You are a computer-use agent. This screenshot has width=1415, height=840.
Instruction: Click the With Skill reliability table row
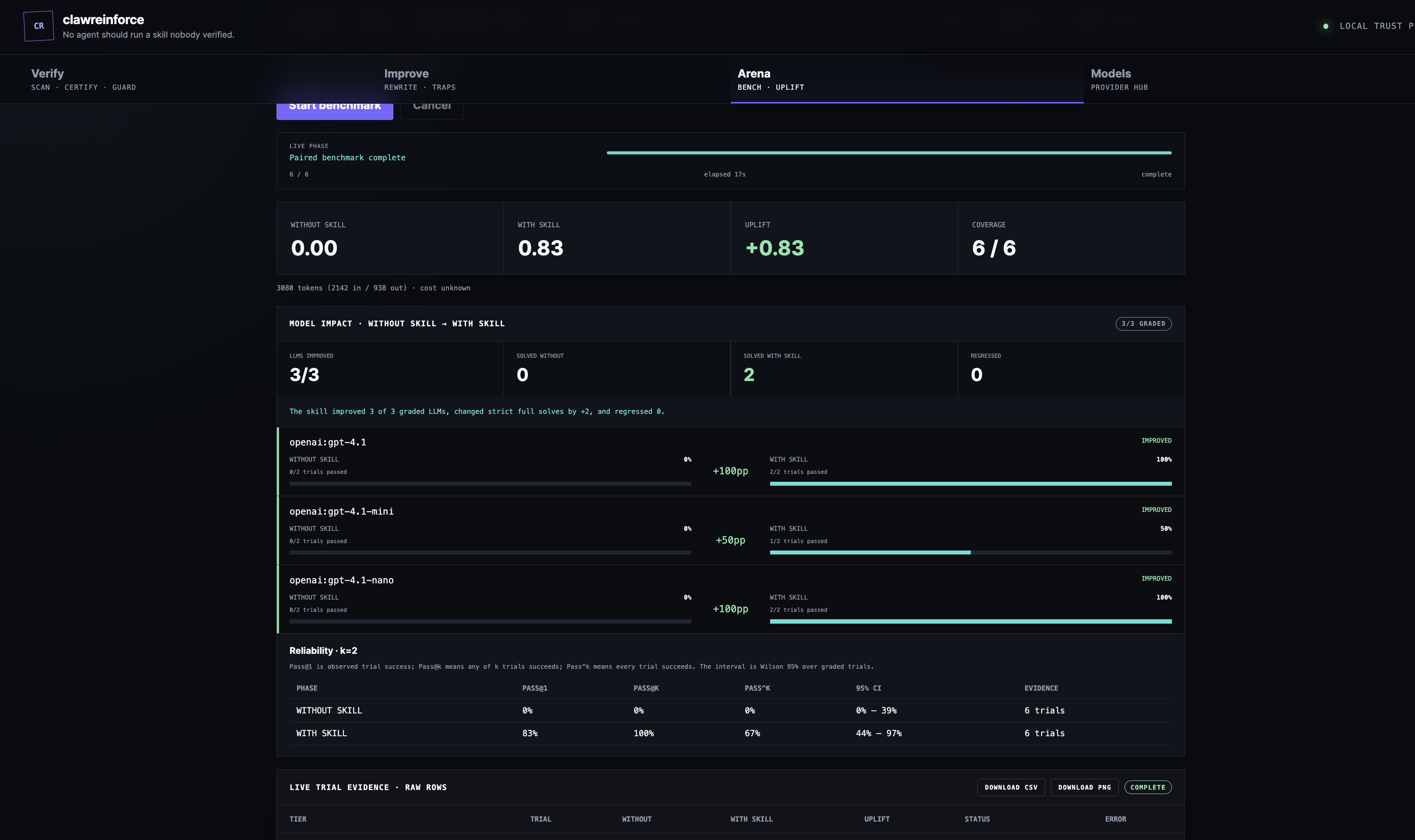(x=730, y=734)
